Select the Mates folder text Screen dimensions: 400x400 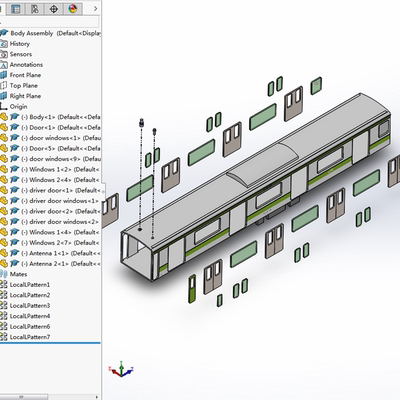pos(18,274)
